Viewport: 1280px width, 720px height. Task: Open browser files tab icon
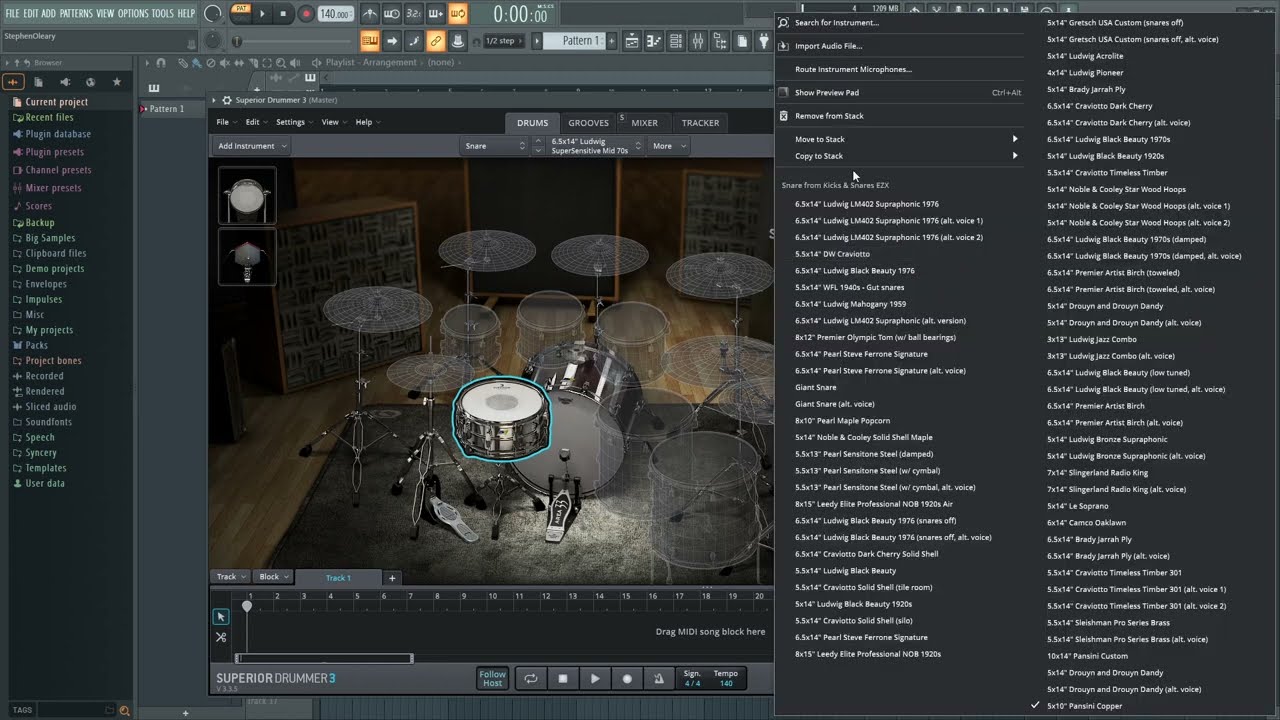tap(39, 82)
